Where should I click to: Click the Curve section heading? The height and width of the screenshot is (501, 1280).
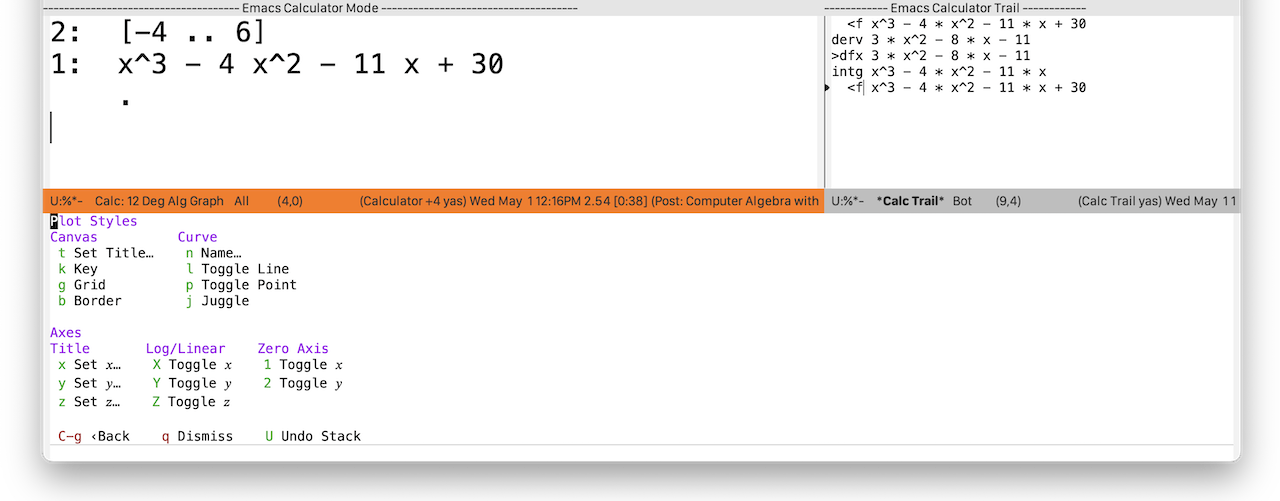pos(198,237)
